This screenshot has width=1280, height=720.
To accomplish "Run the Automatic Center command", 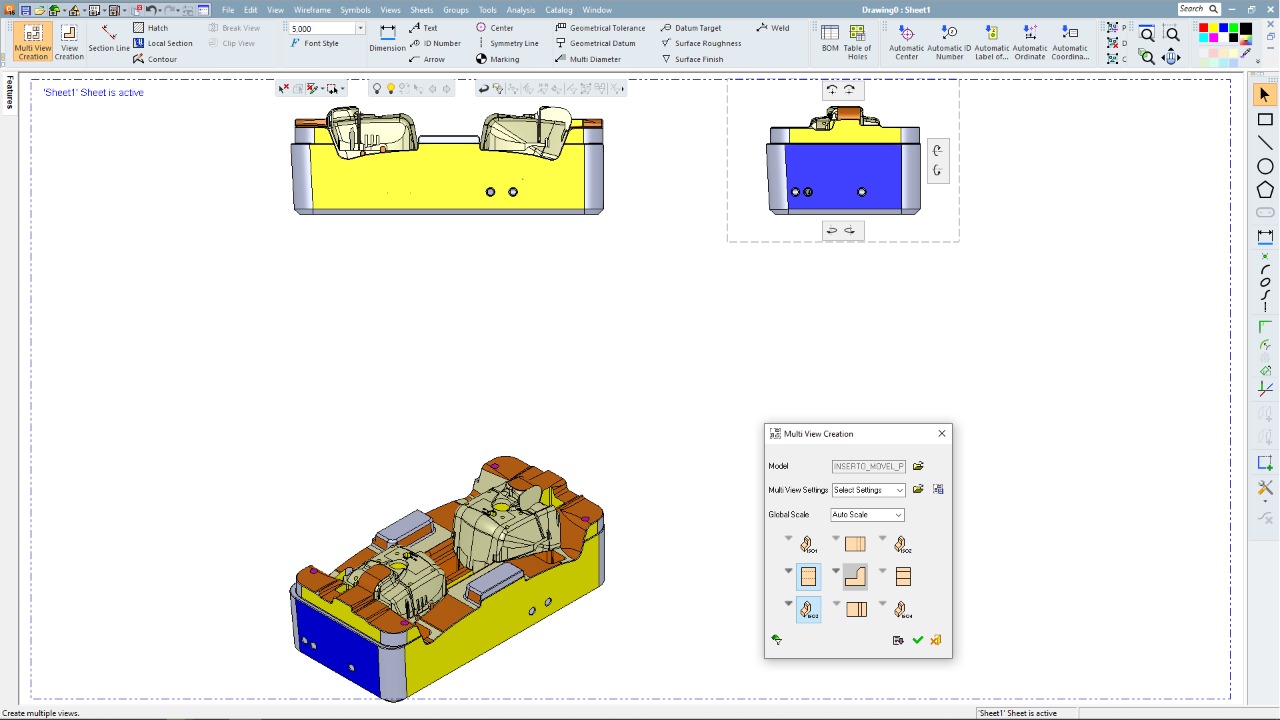I will (x=907, y=43).
